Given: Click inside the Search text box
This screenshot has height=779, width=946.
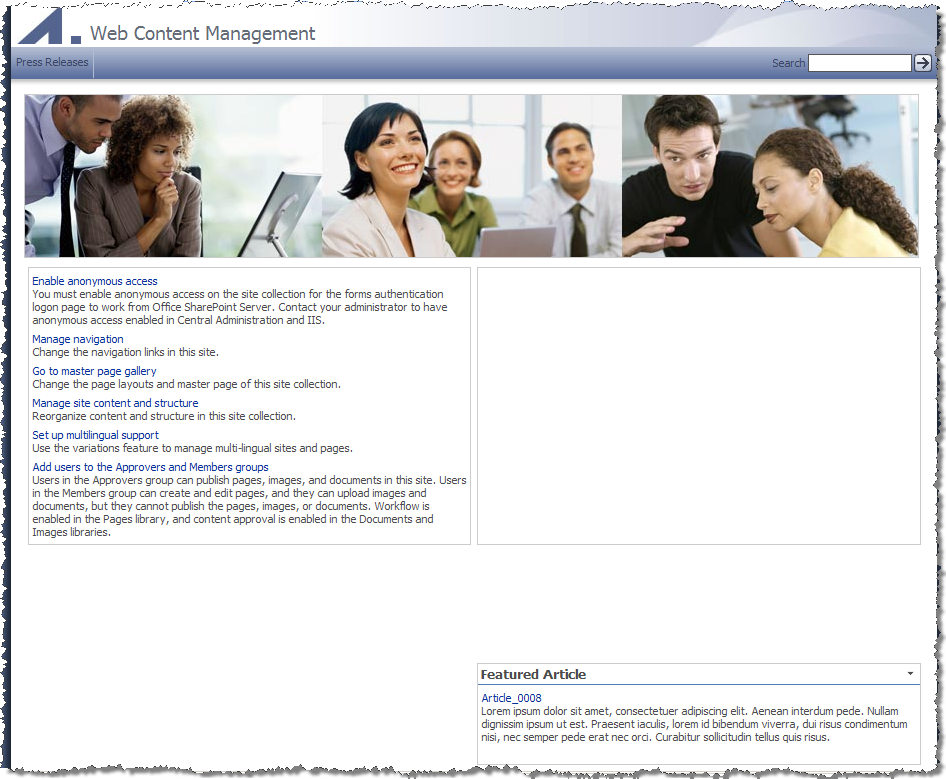Looking at the screenshot, I should pyautogui.click(x=859, y=63).
